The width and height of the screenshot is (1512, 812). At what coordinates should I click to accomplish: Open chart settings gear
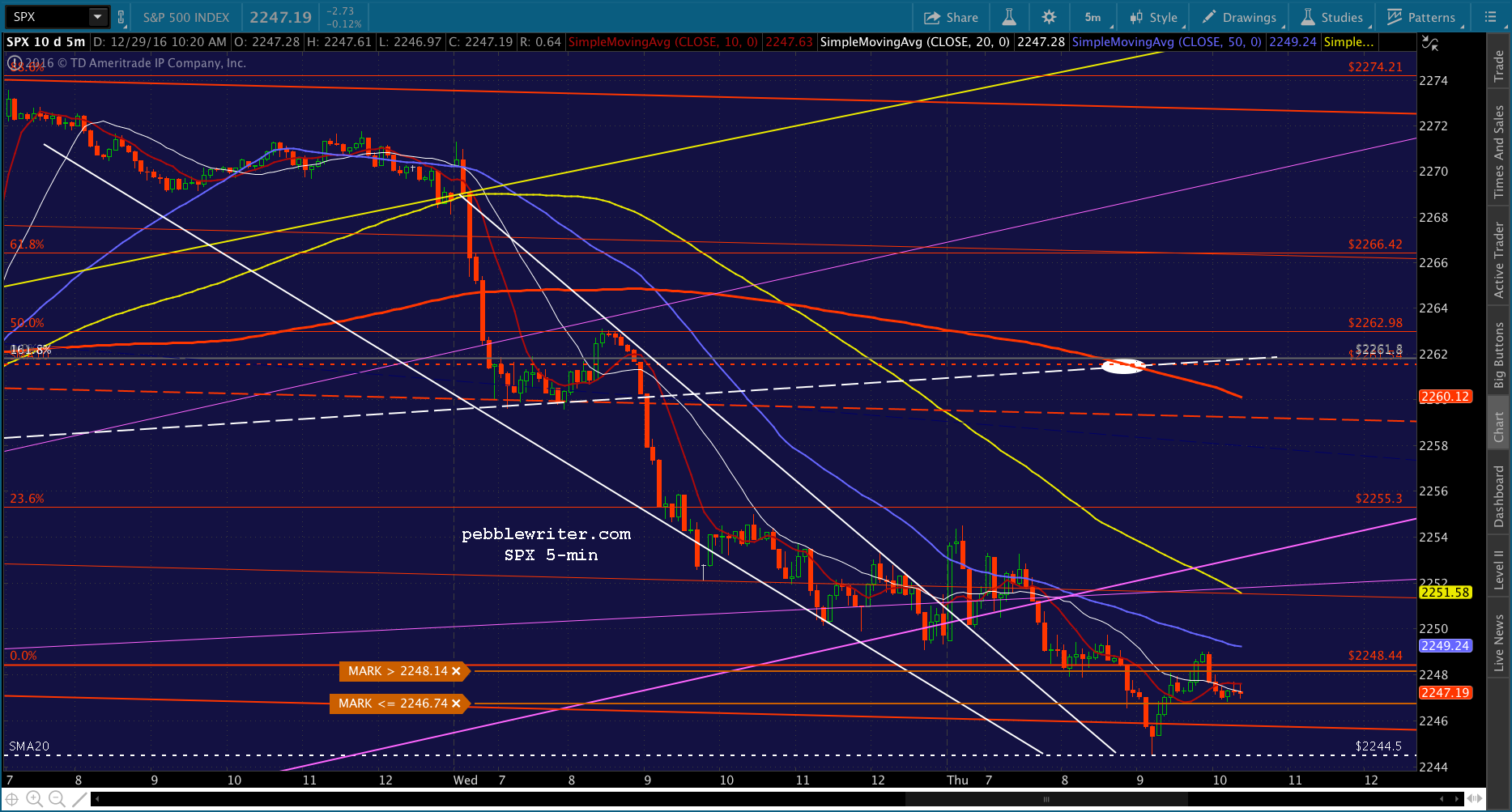click(x=1049, y=17)
